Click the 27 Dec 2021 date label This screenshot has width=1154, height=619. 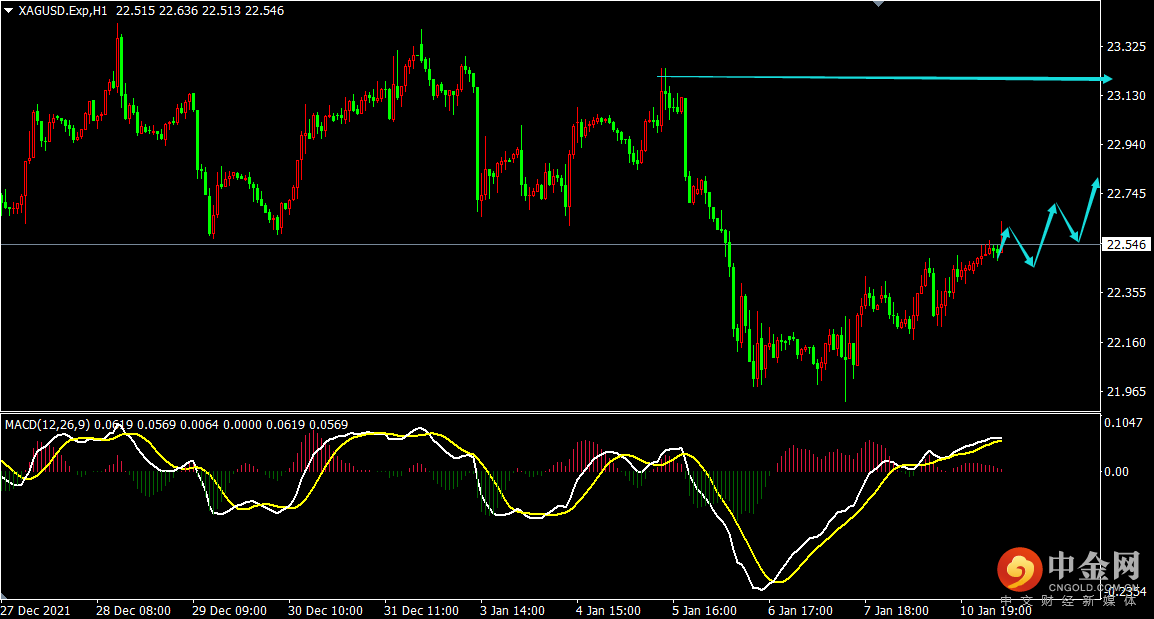coord(35,610)
